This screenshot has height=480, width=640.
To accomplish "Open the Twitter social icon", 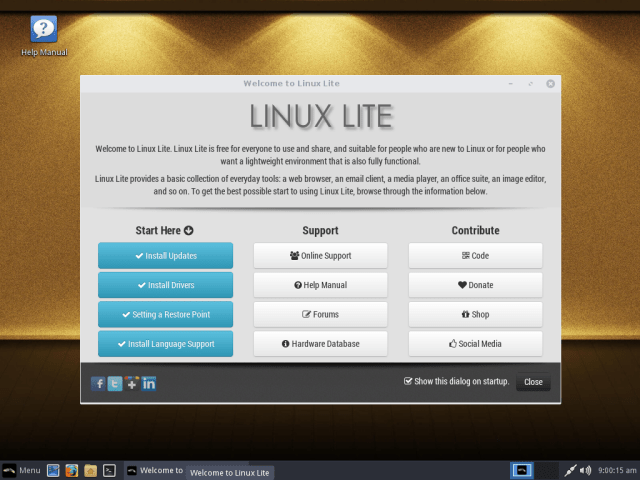I will (115, 384).
